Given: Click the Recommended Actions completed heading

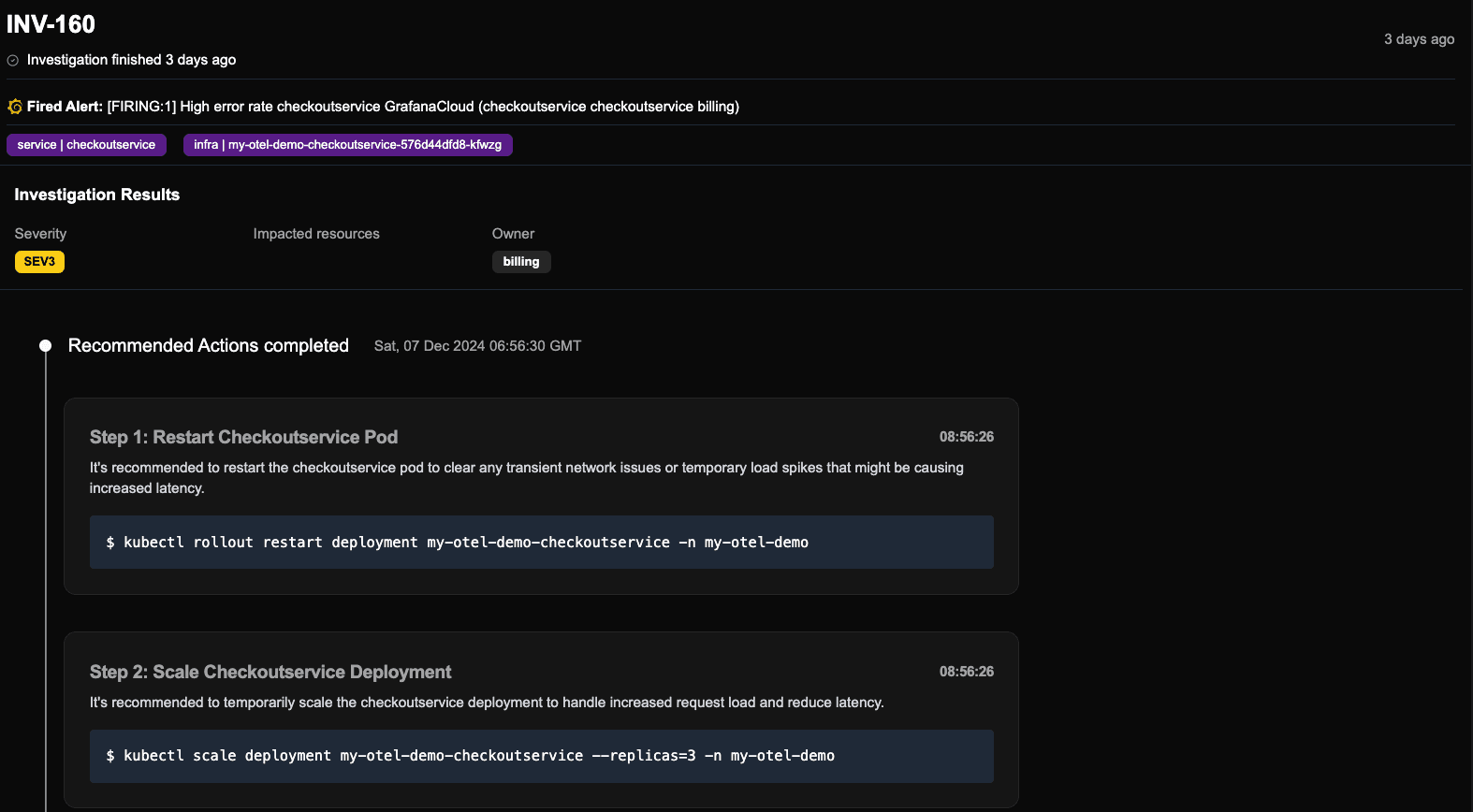Looking at the screenshot, I should coord(209,346).
